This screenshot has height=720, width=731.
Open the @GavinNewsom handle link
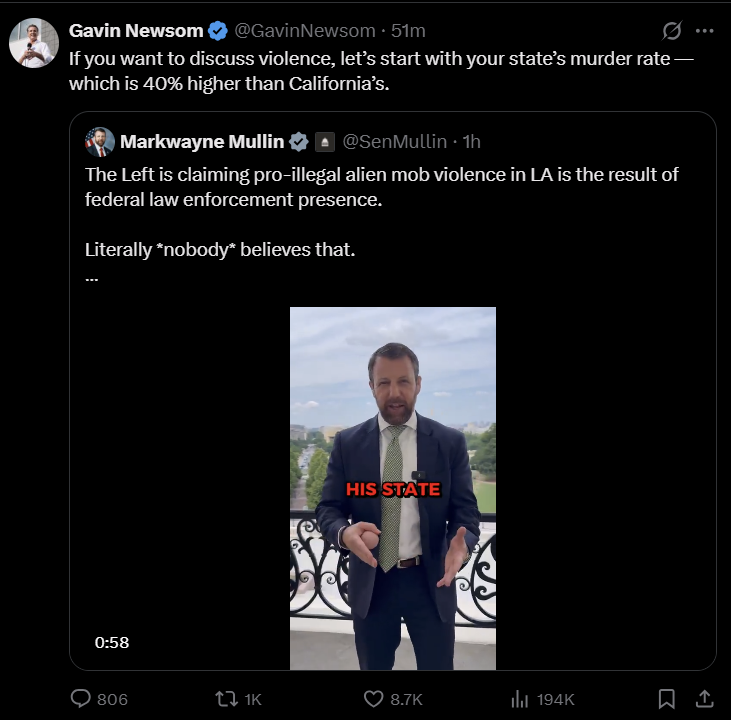(x=304, y=31)
